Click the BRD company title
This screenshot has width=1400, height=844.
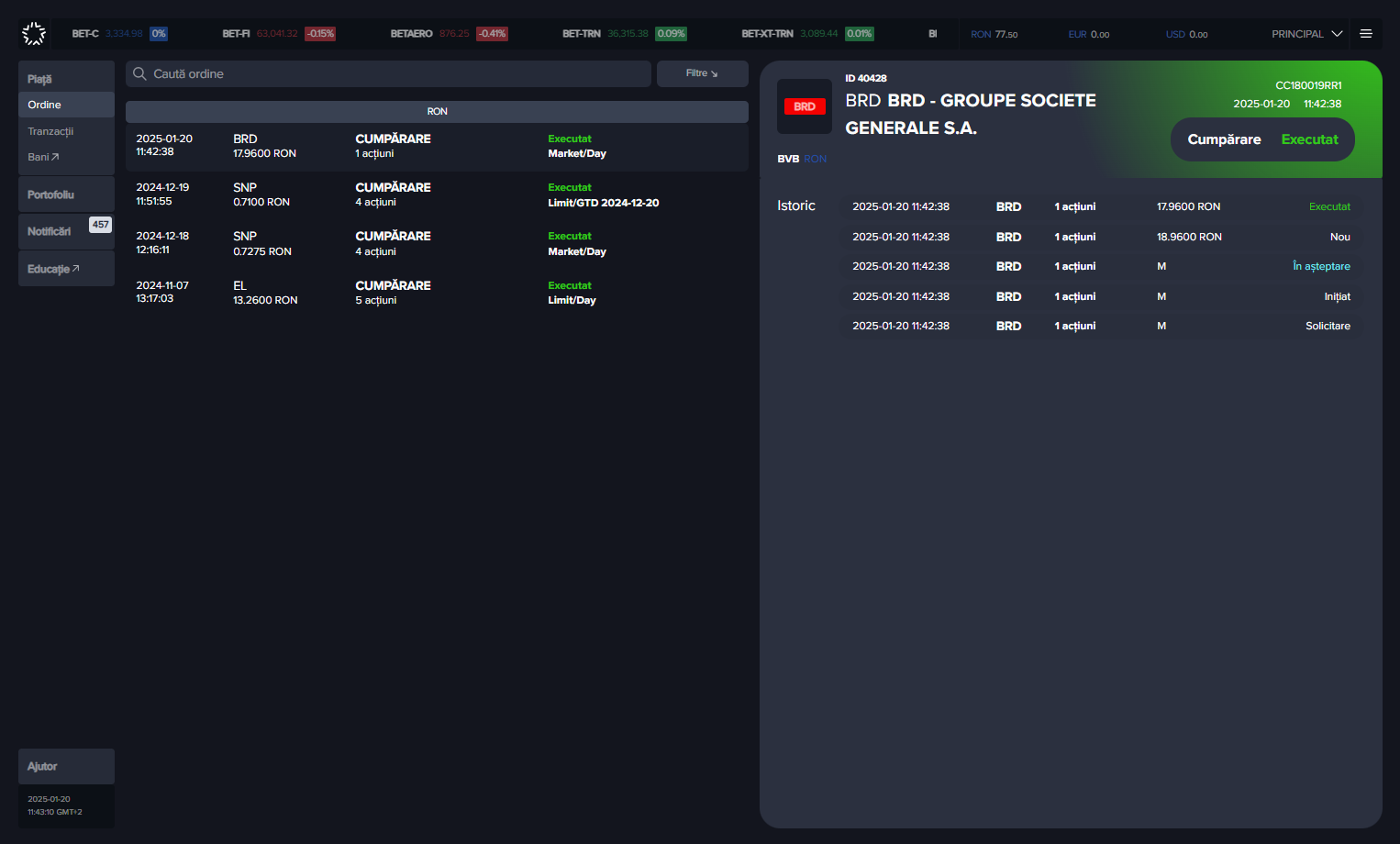coord(971,114)
